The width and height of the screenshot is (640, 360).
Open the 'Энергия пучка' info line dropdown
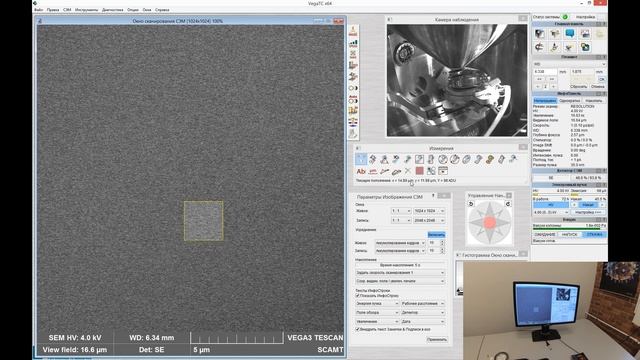tap(377, 304)
